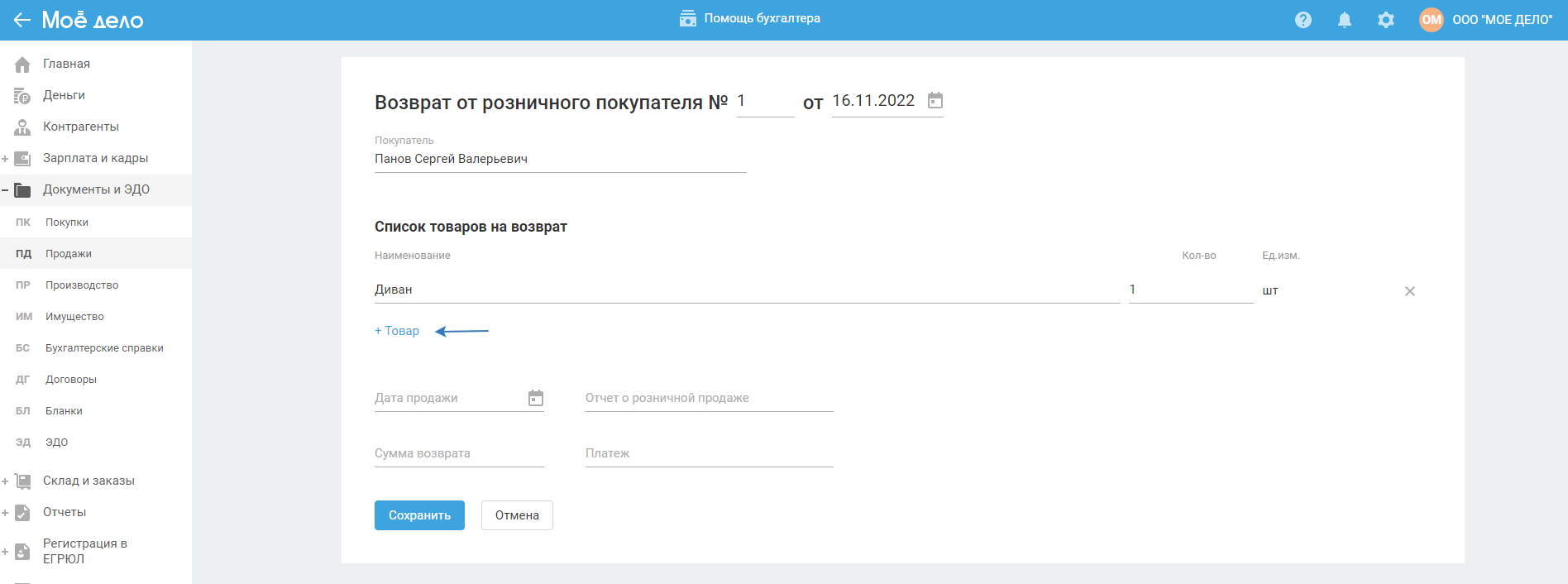Click the БЛ abbreviation icon
The width and height of the screenshot is (1568, 584).
(22, 411)
